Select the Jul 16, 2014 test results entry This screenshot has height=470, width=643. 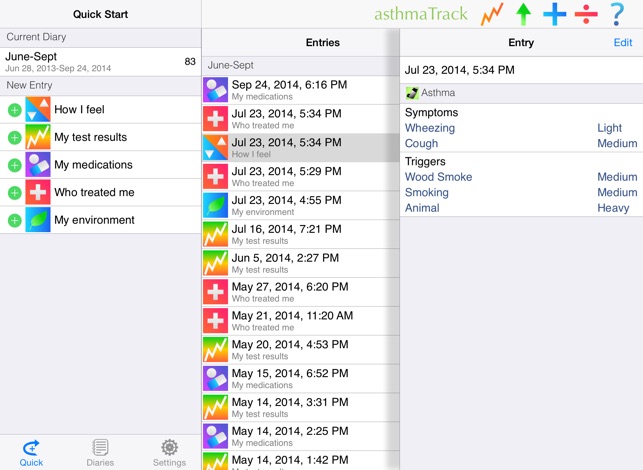(x=300, y=234)
